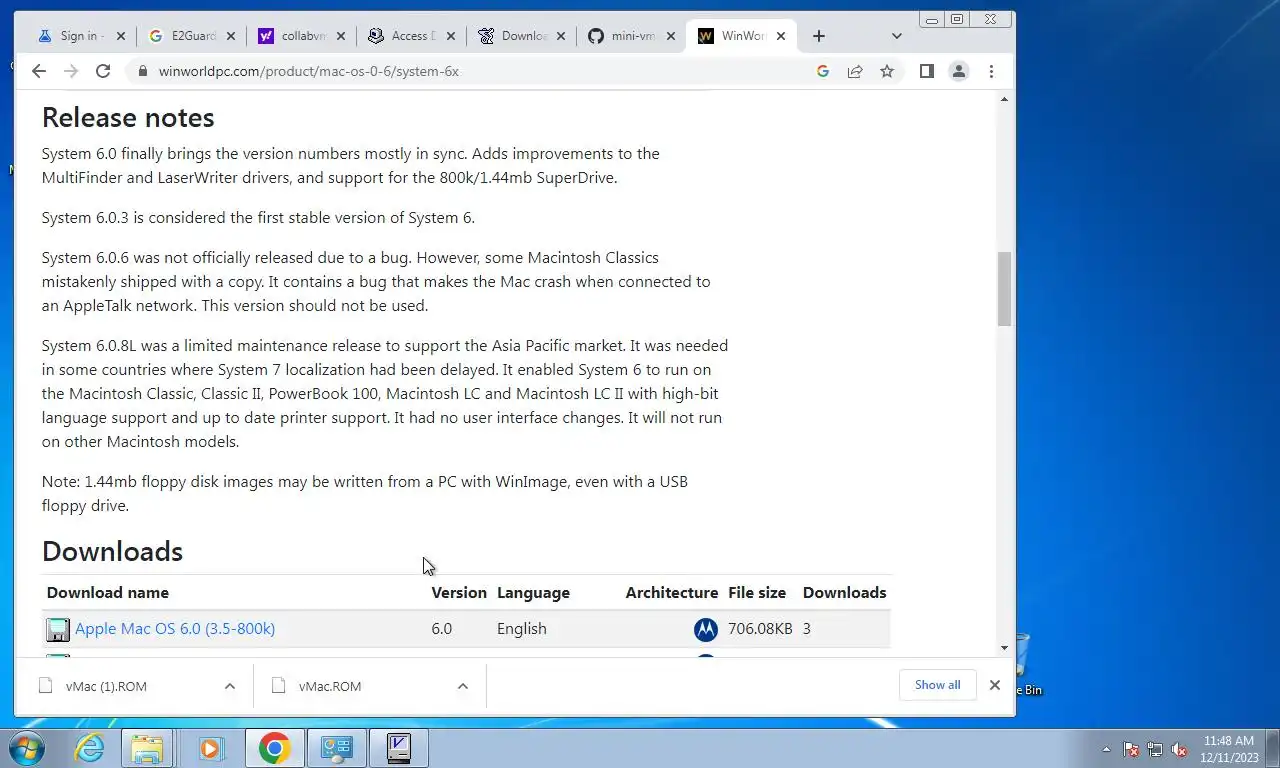1280x768 pixels.
Task: Click the Release notes heading
Action: pos(128,117)
